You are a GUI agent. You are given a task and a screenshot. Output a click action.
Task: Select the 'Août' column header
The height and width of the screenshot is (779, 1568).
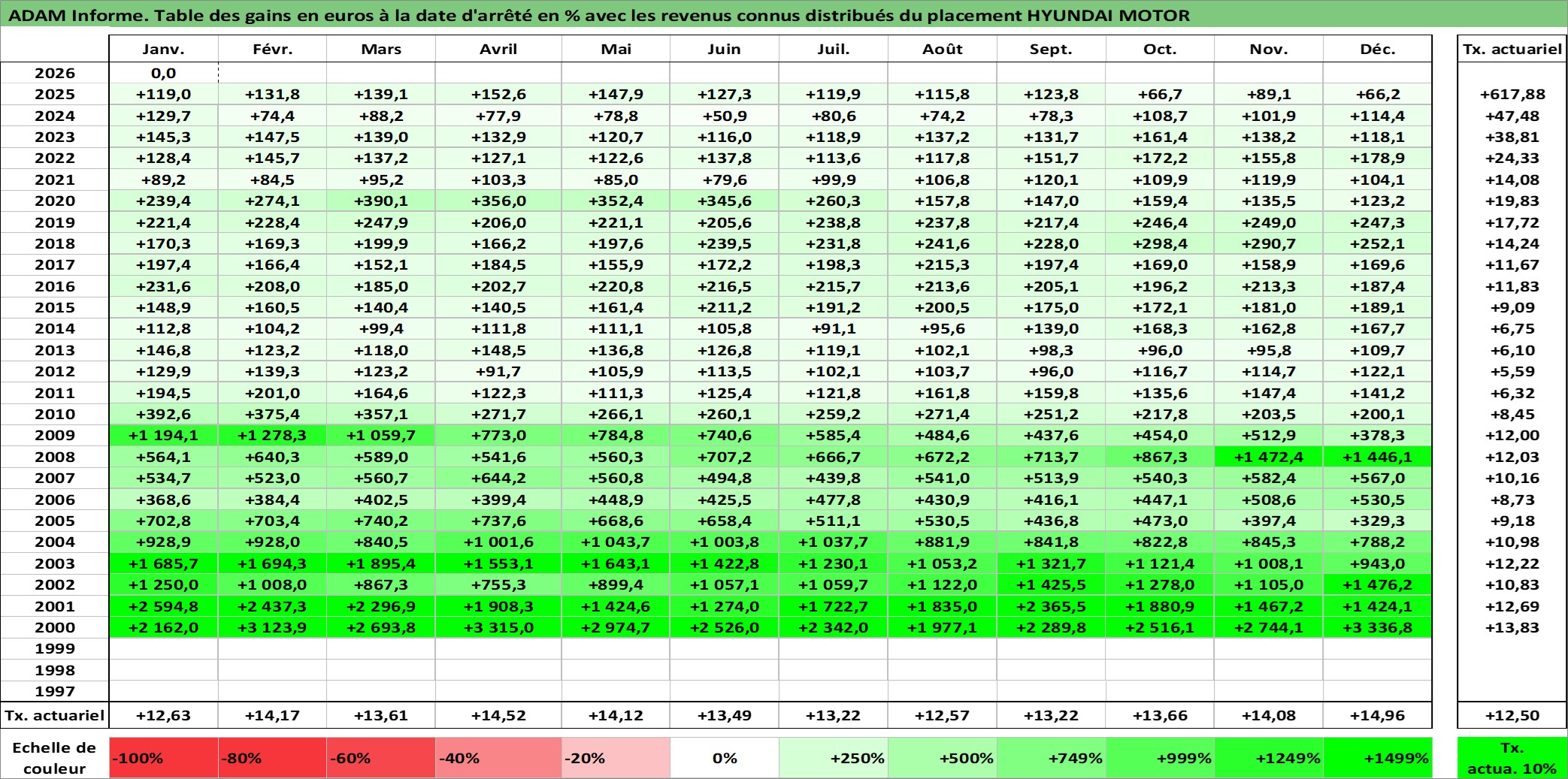point(942,49)
